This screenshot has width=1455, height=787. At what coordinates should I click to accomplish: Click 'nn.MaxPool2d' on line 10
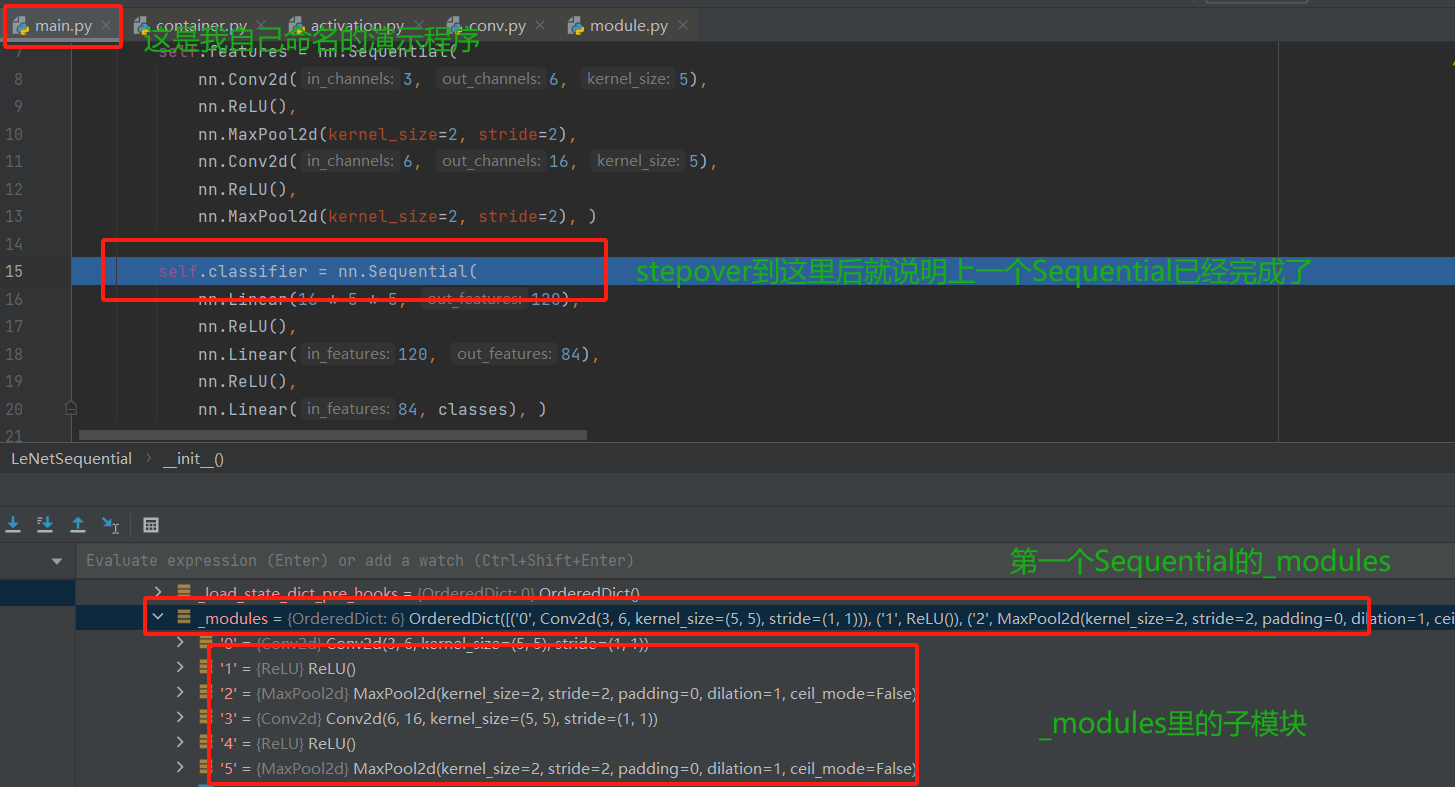point(258,134)
